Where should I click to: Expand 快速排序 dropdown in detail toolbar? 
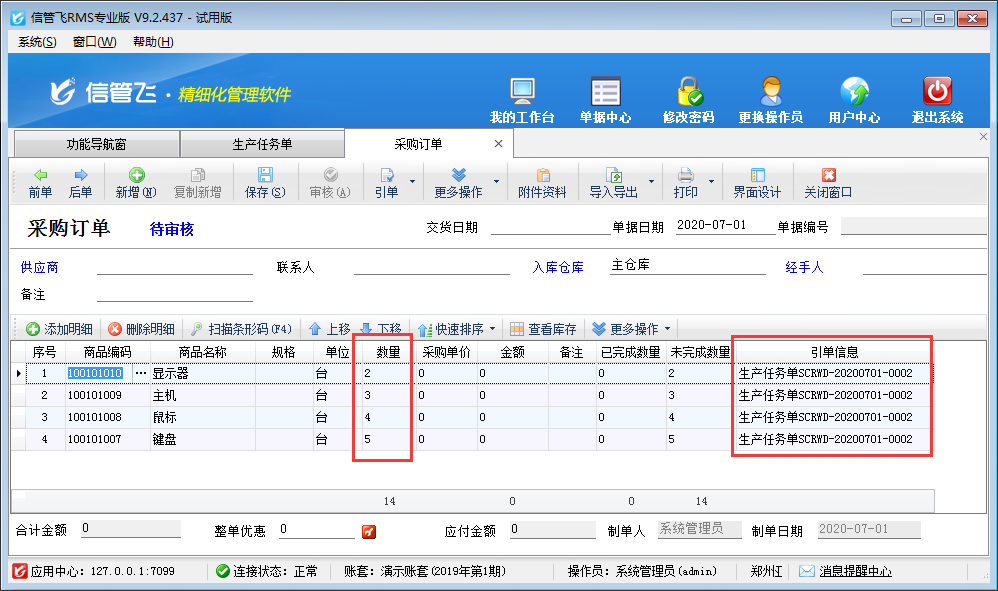pyautogui.click(x=492, y=329)
